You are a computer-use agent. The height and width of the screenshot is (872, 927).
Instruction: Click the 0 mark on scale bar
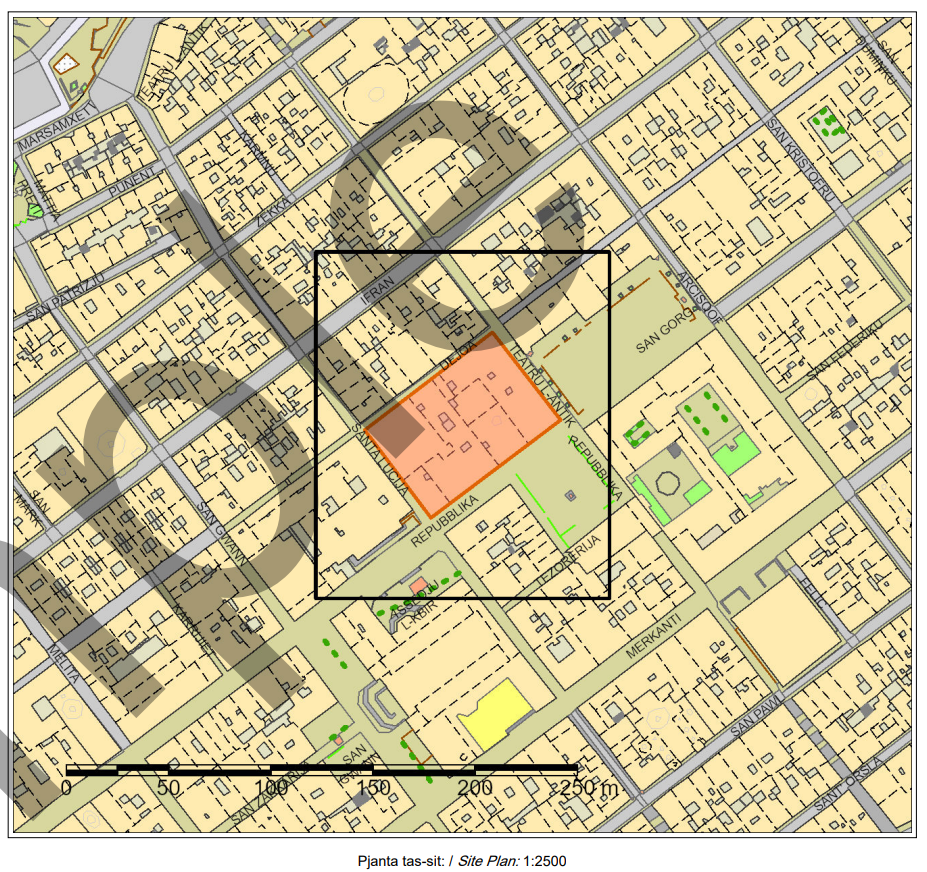pyautogui.click(x=66, y=787)
